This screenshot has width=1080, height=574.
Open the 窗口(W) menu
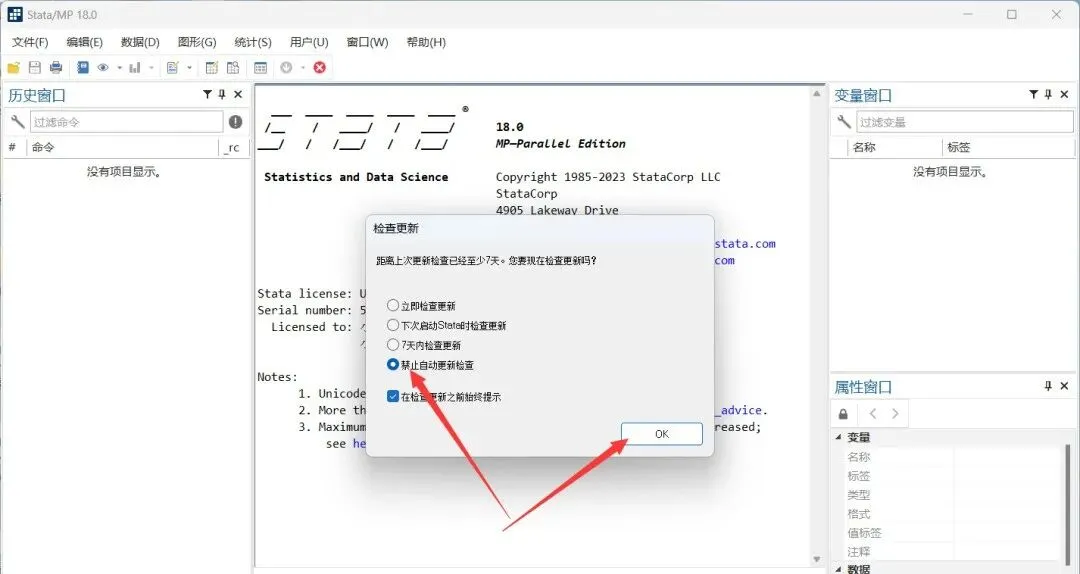[367, 42]
